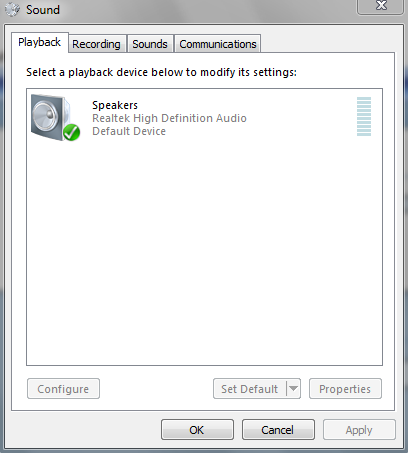Select the Speakers device icon
408x453 pixels.
(x=55, y=117)
